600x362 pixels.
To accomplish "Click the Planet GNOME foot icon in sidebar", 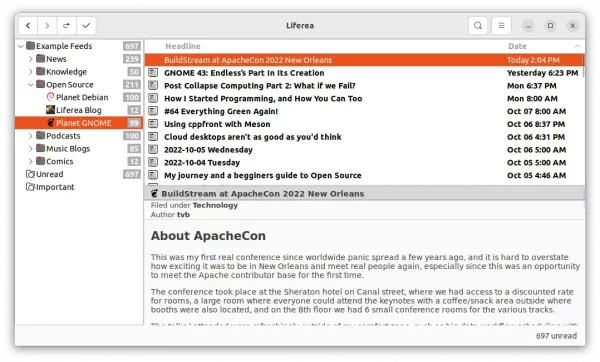I will (51, 122).
